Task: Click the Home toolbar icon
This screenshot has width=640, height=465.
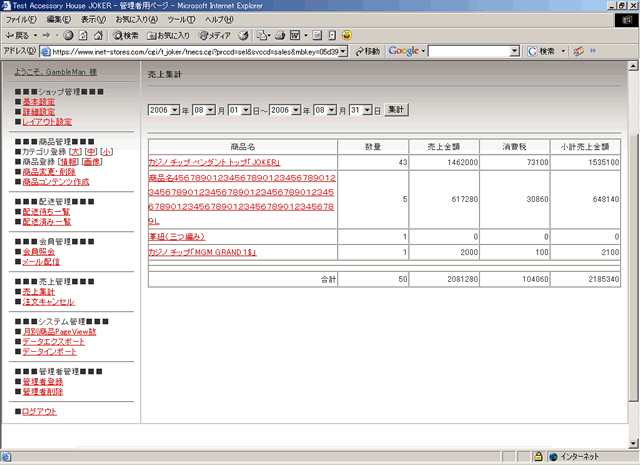Action: click(x=98, y=35)
